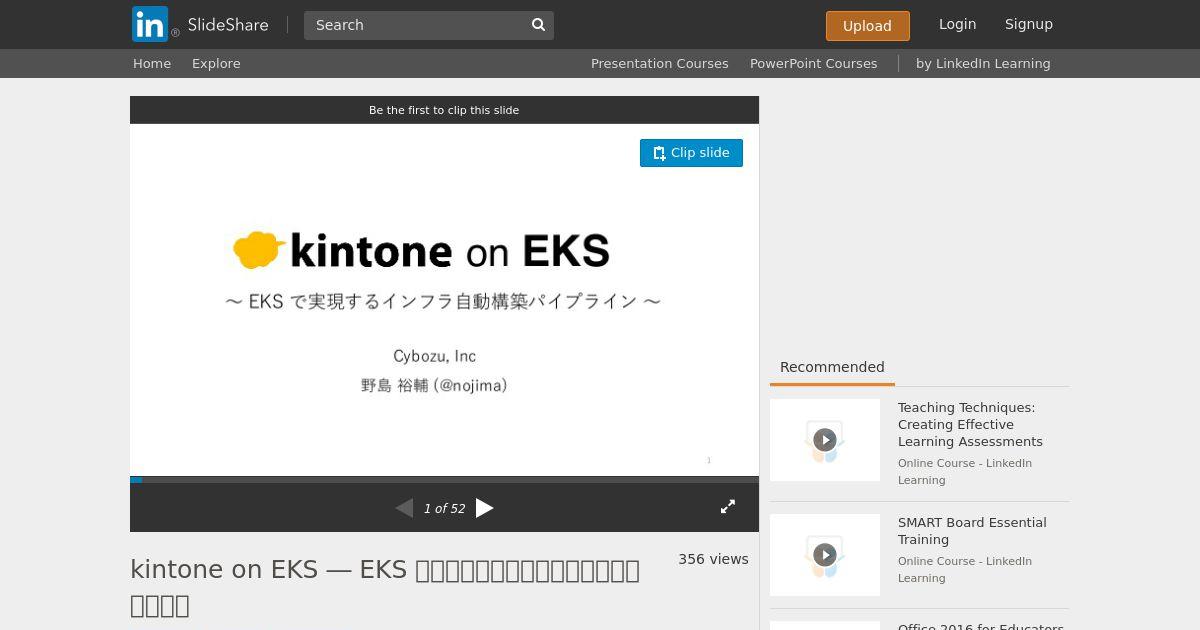Click 'Be the first to clip this slide' banner
The width and height of the screenshot is (1200, 630).
(444, 110)
